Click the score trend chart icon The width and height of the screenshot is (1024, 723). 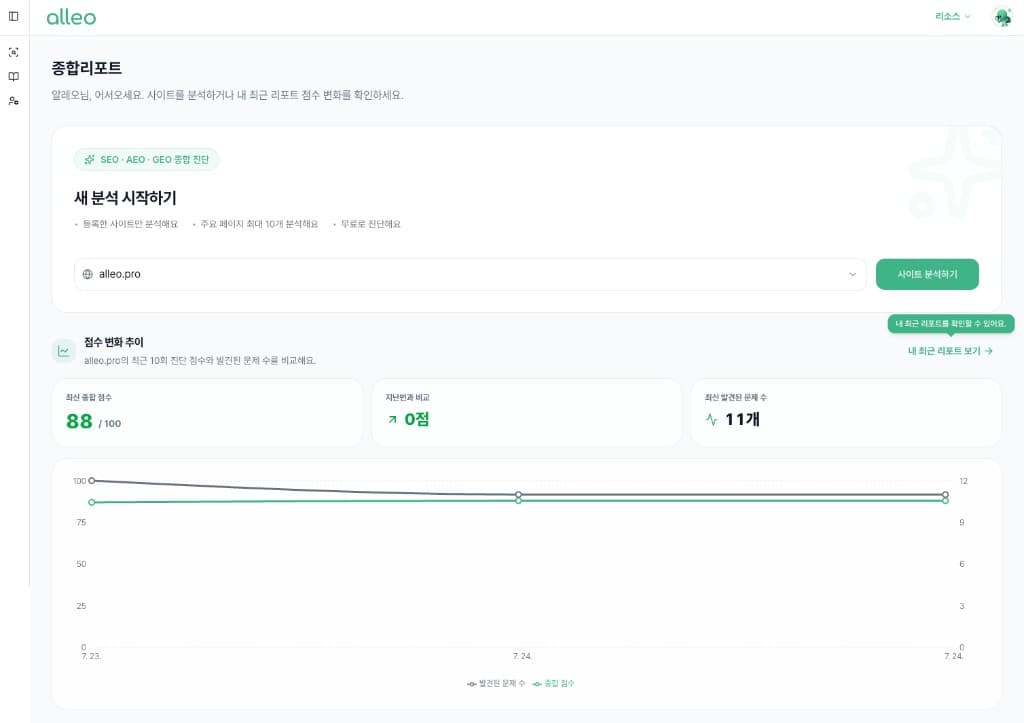63,351
